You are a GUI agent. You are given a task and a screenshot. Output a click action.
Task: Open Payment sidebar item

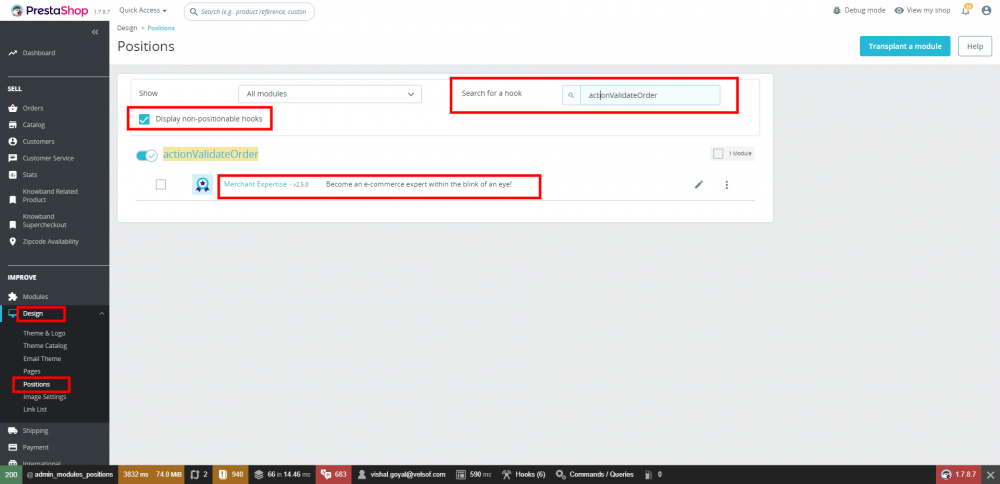(x=35, y=448)
